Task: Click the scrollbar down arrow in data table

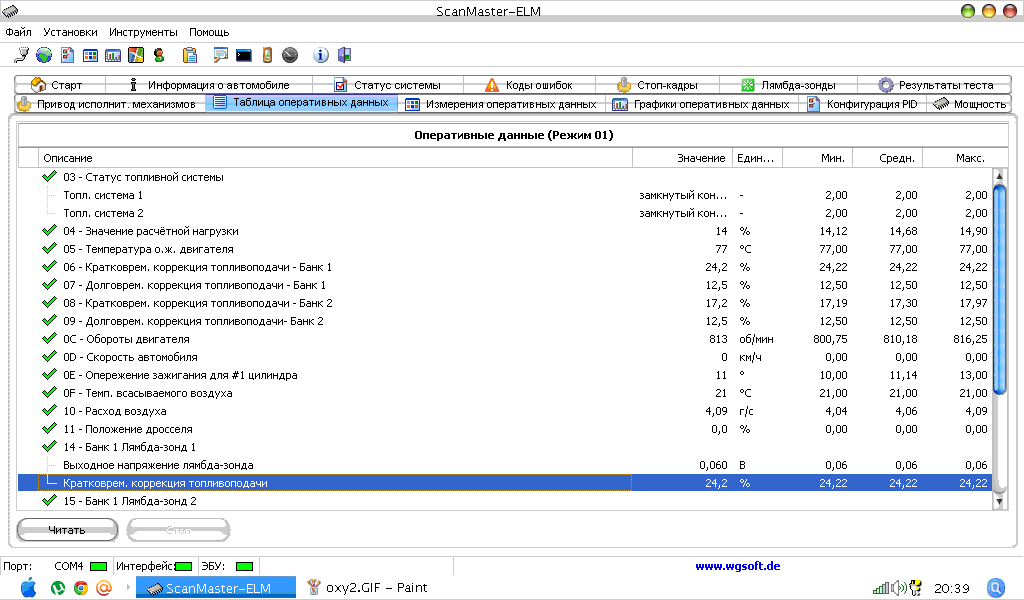Action: (x=998, y=501)
